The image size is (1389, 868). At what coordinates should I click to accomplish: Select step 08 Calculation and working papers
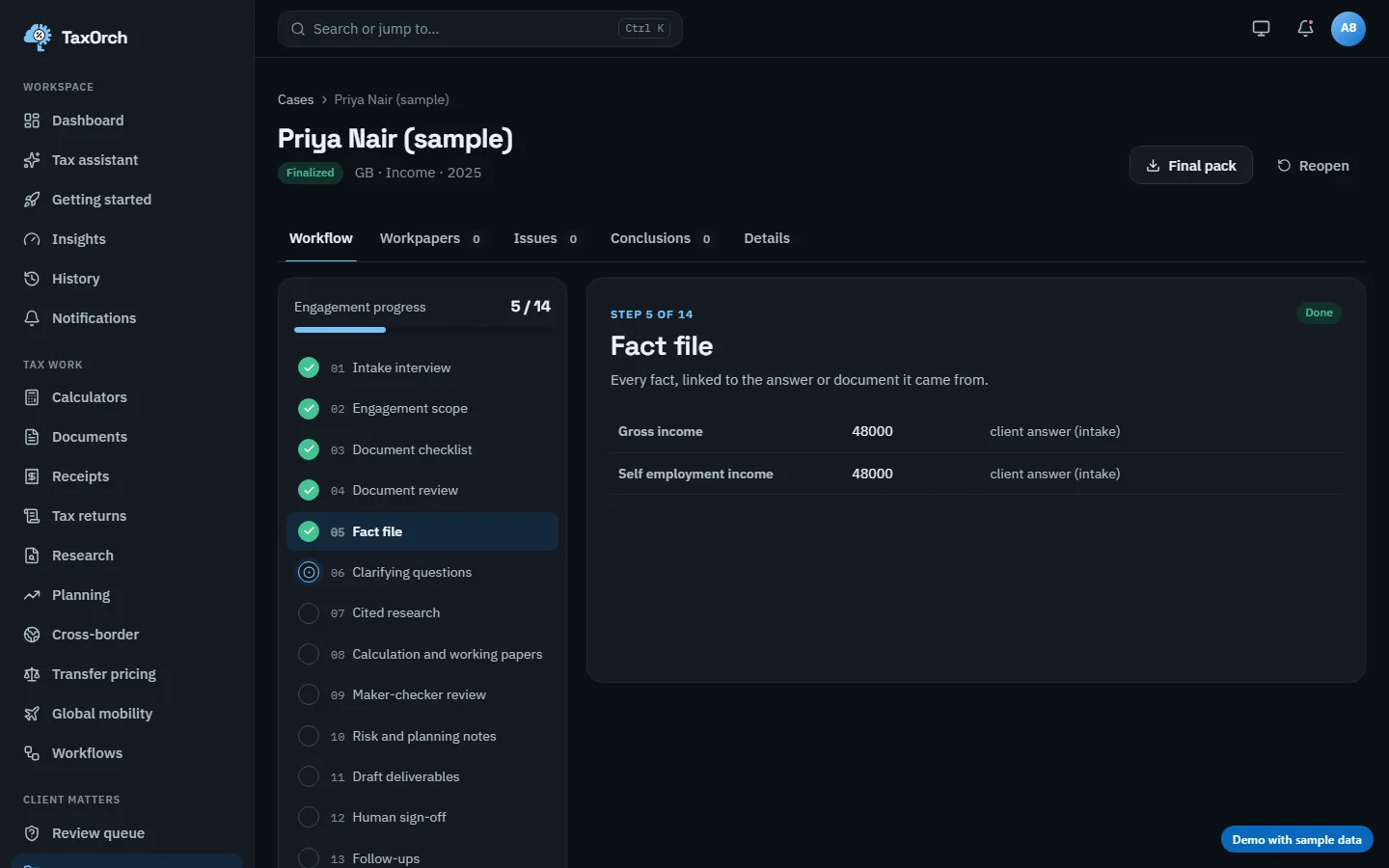pyautogui.click(x=422, y=654)
